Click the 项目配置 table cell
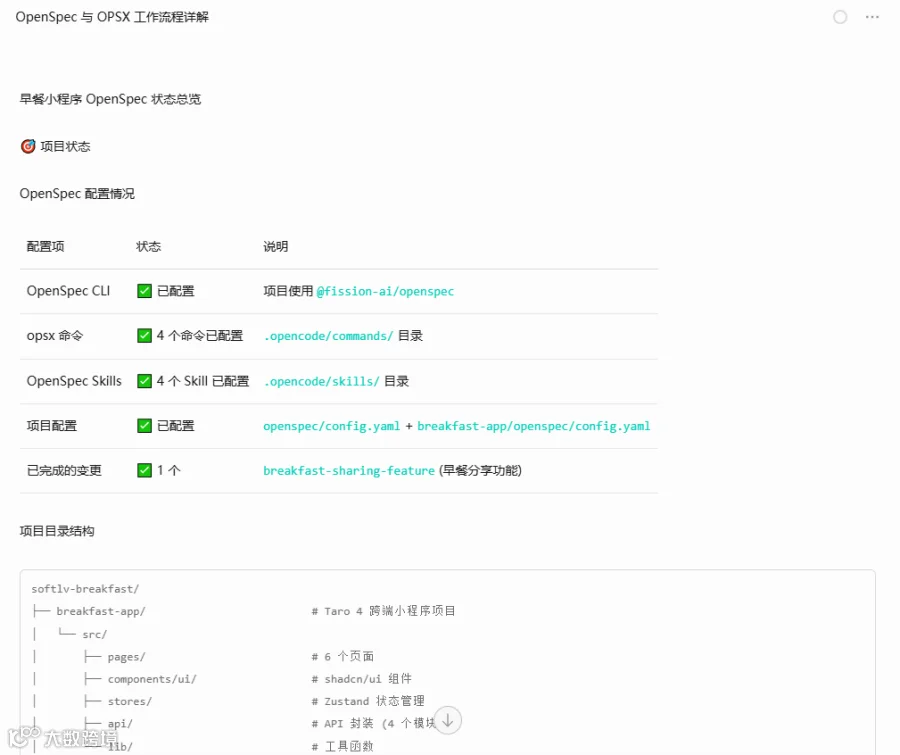900x755 pixels. 52,425
